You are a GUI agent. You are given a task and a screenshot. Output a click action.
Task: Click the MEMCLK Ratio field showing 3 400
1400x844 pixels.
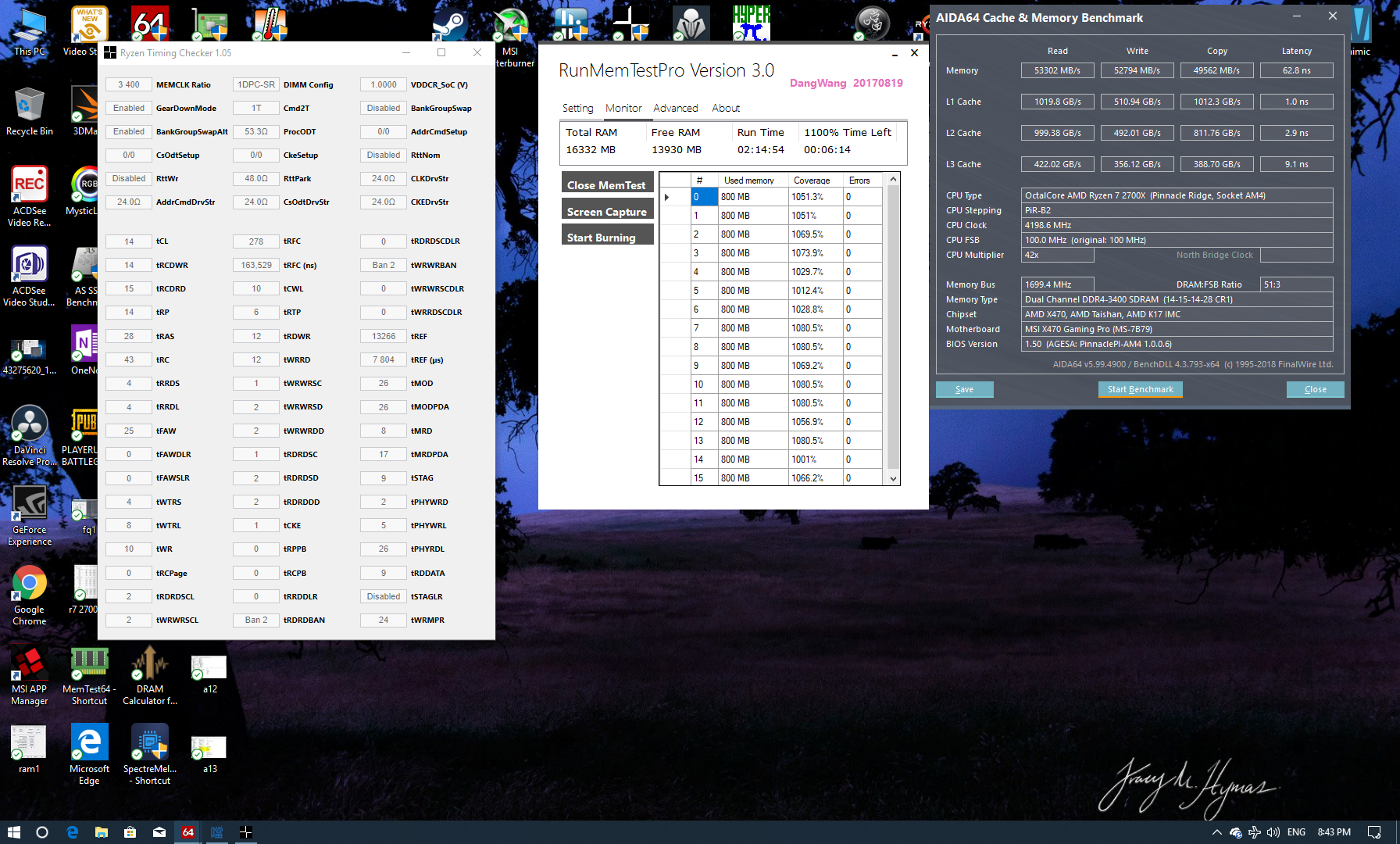click(129, 84)
